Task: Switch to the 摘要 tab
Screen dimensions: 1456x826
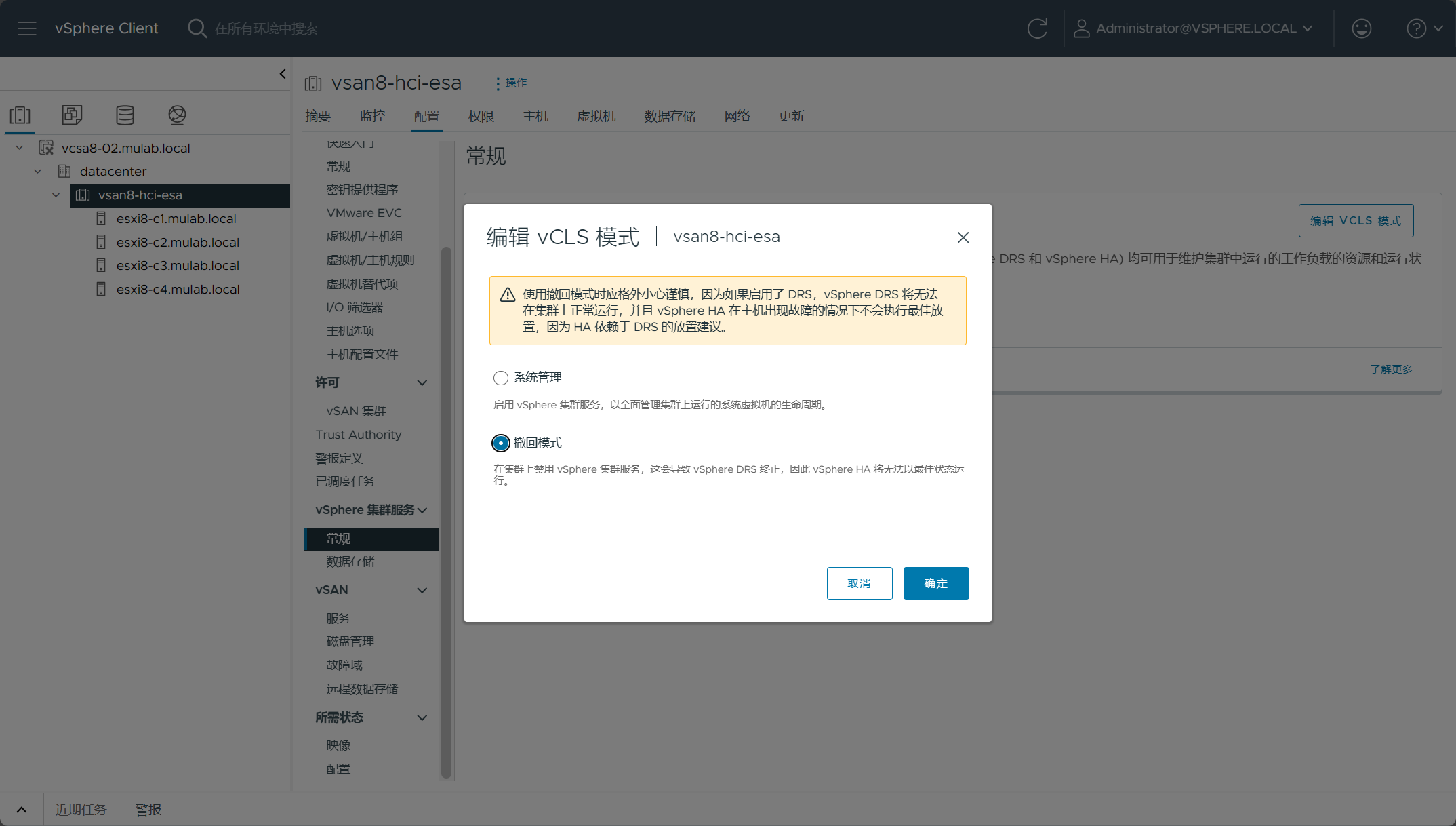Action: click(x=318, y=116)
